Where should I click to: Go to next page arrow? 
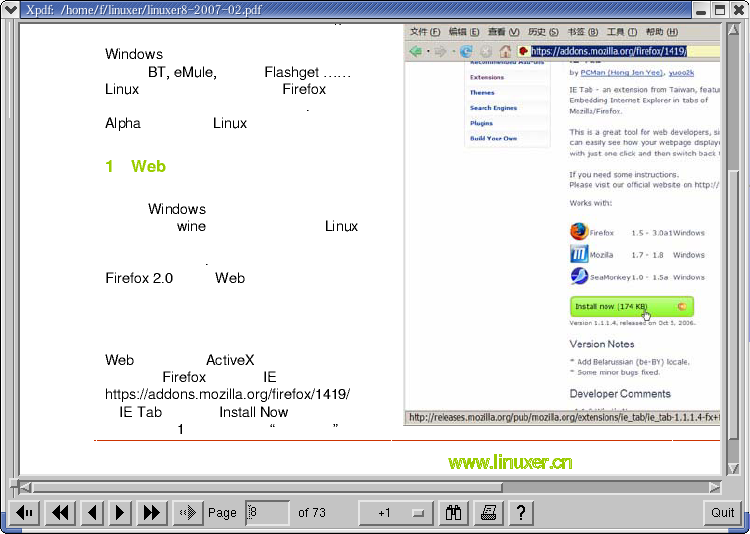point(120,513)
